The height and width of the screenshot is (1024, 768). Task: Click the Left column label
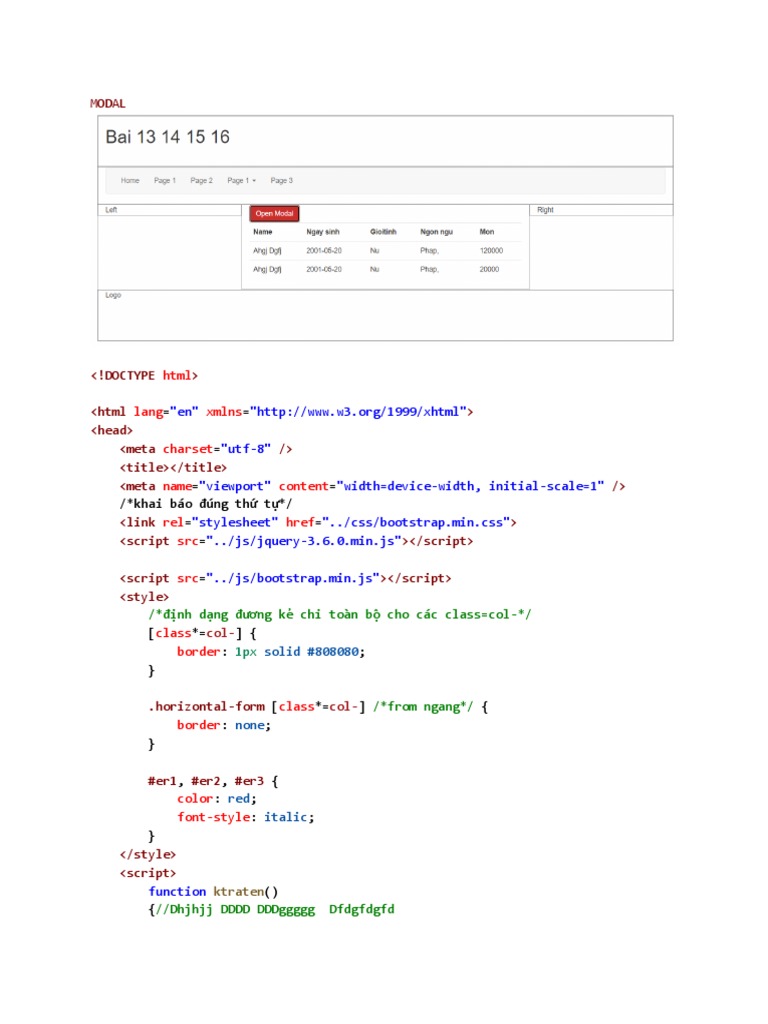111,210
